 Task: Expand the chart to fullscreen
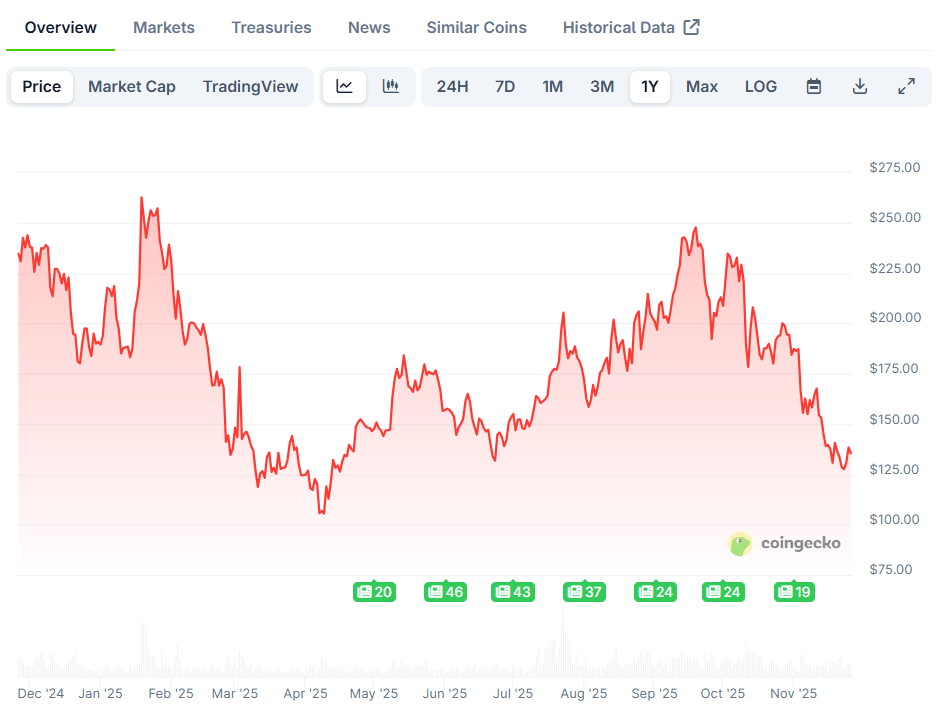click(907, 87)
